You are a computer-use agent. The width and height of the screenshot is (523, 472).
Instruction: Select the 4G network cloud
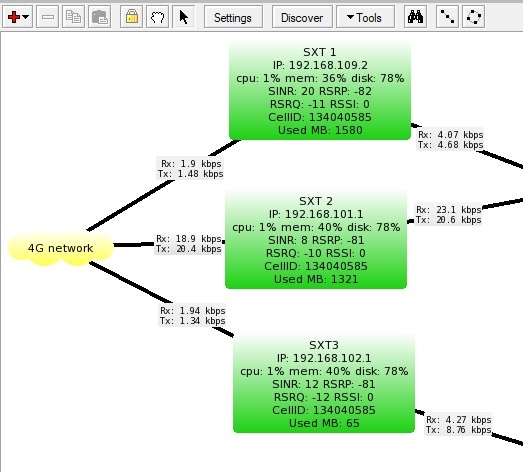click(x=61, y=249)
